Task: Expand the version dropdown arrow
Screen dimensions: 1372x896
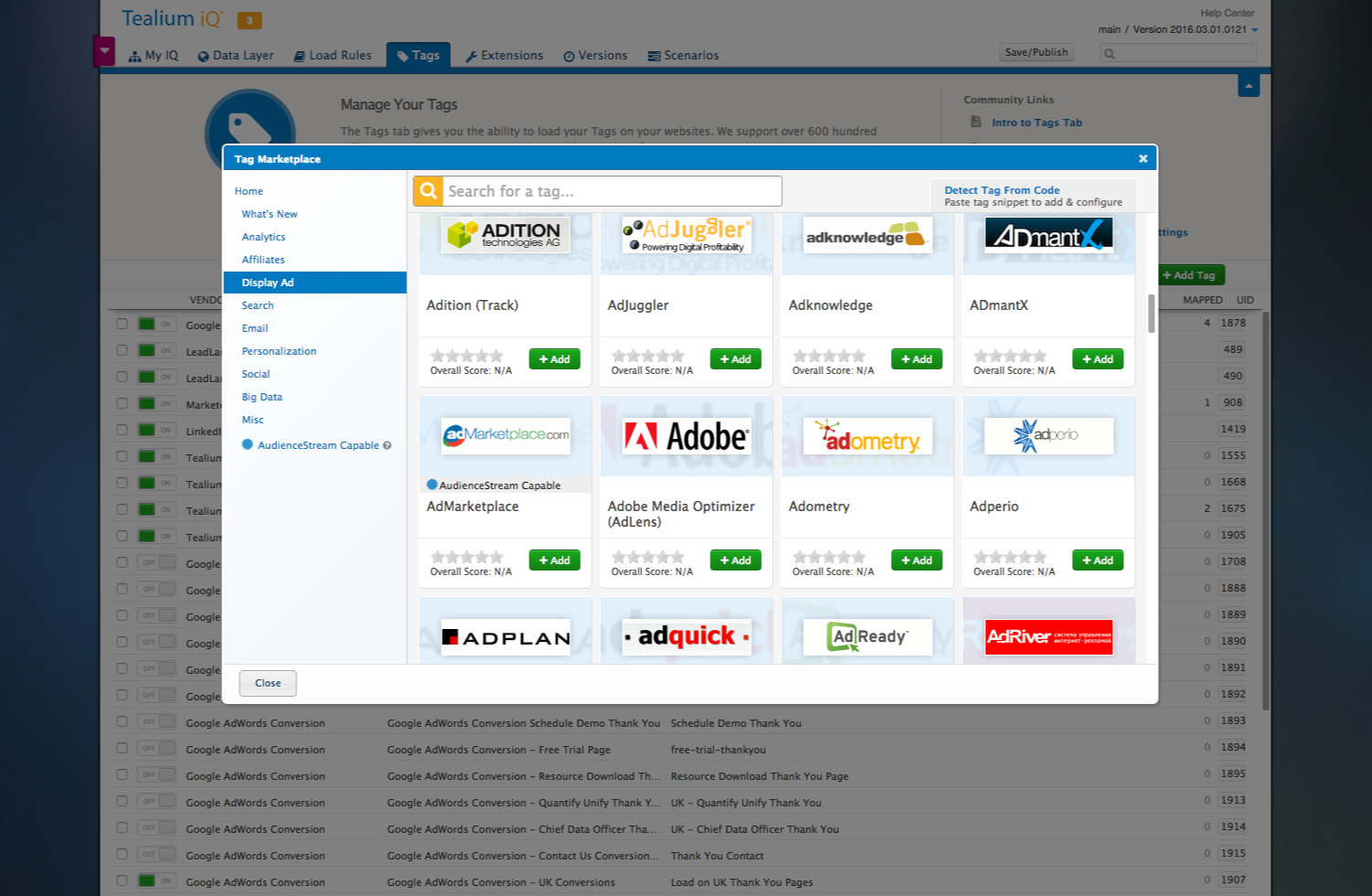Action: tap(1255, 30)
